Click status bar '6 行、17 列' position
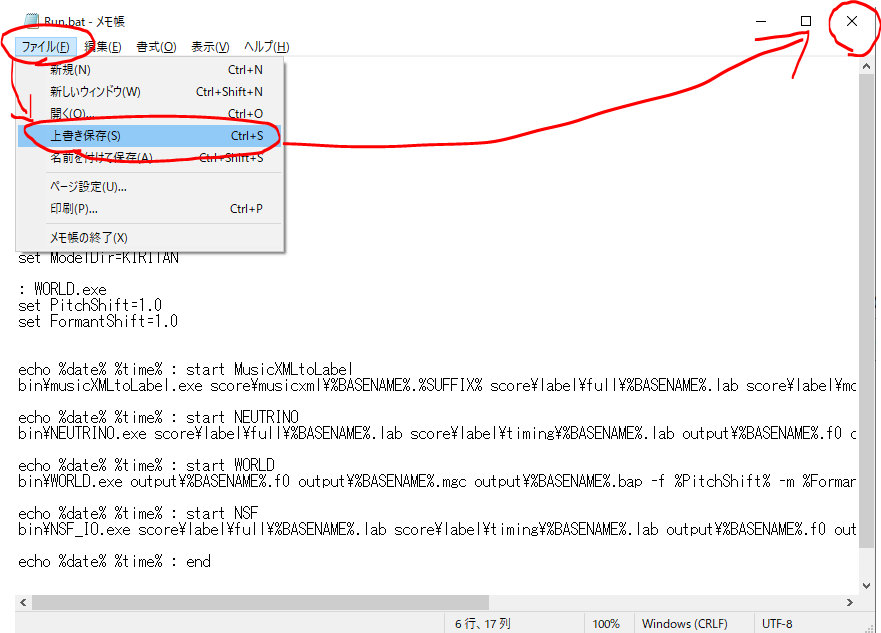881x633 pixels. (483, 623)
